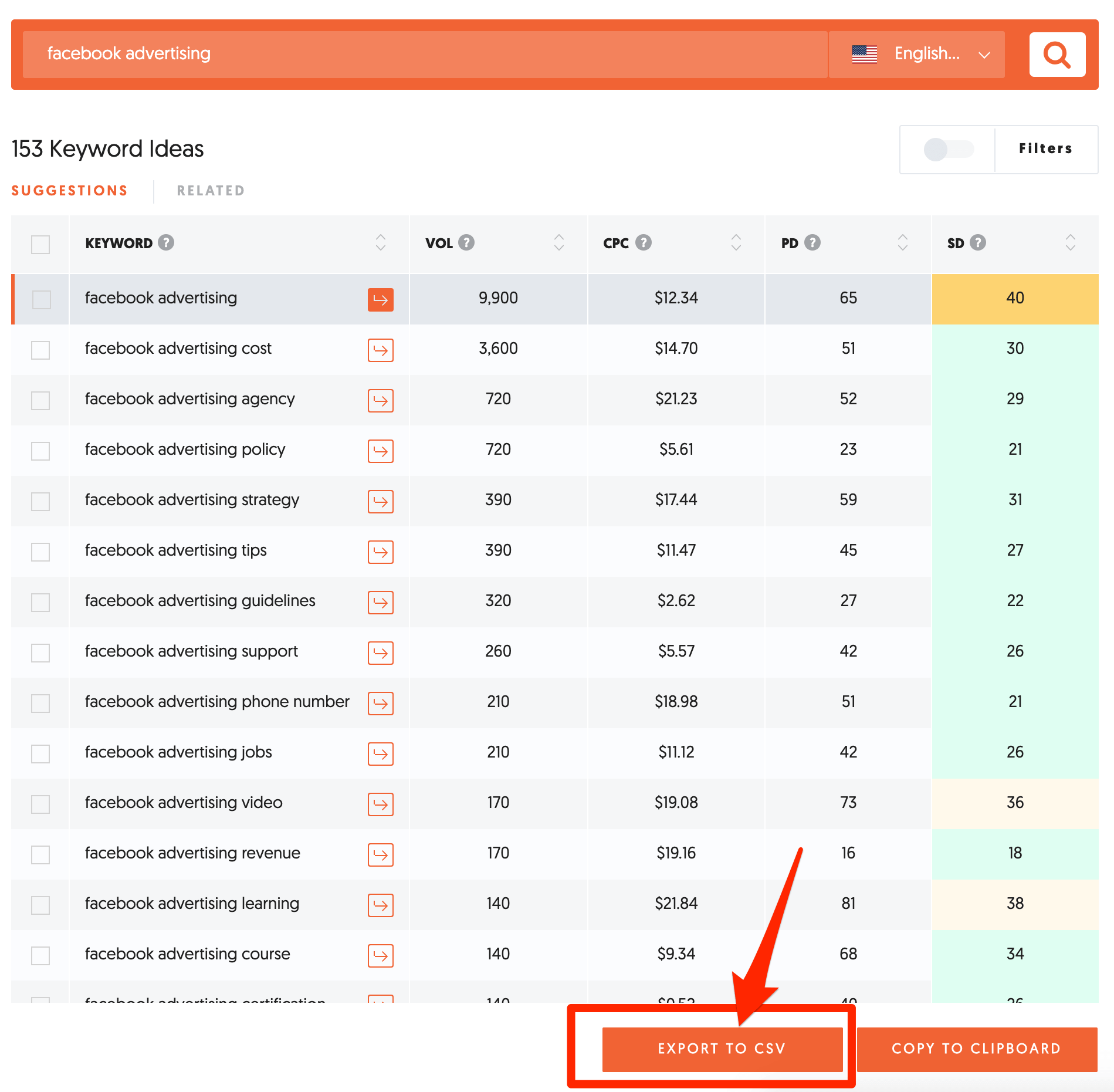This screenshot has height=1092, width=1114.
Task: Click the EXPORT TO CSV button
Action: (x=722, y=1049)
